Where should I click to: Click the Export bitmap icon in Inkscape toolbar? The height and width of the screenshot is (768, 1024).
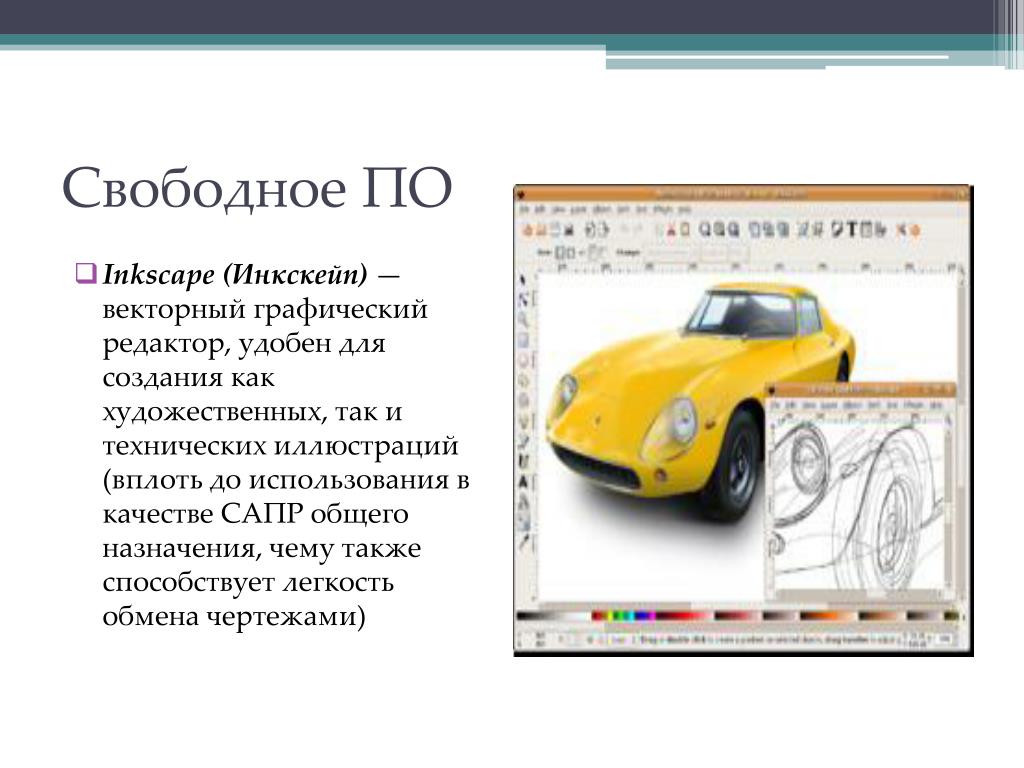(x=603, y=230)
